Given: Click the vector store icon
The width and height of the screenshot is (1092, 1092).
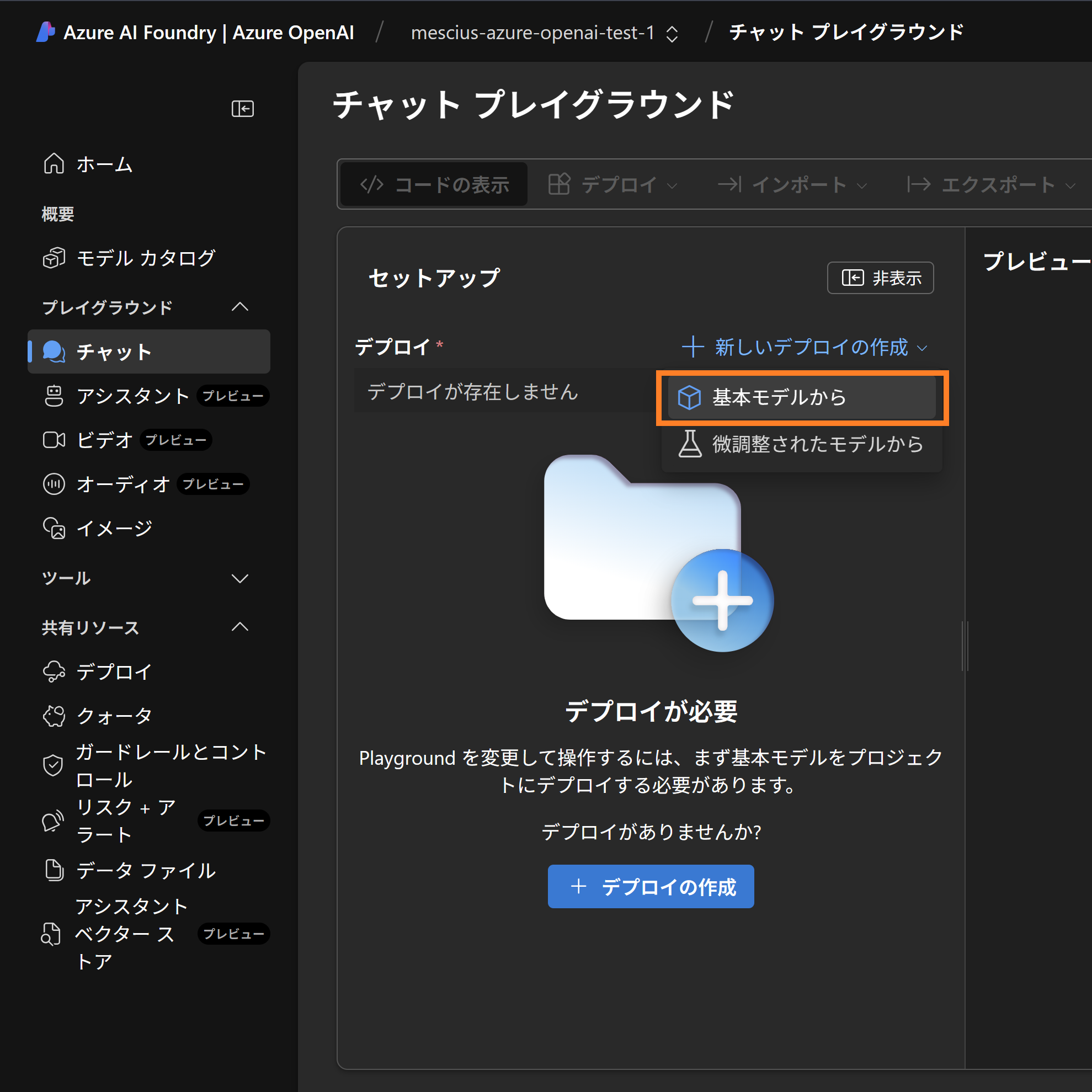Looking at the screenshot, I should click(x=51, y=934).
